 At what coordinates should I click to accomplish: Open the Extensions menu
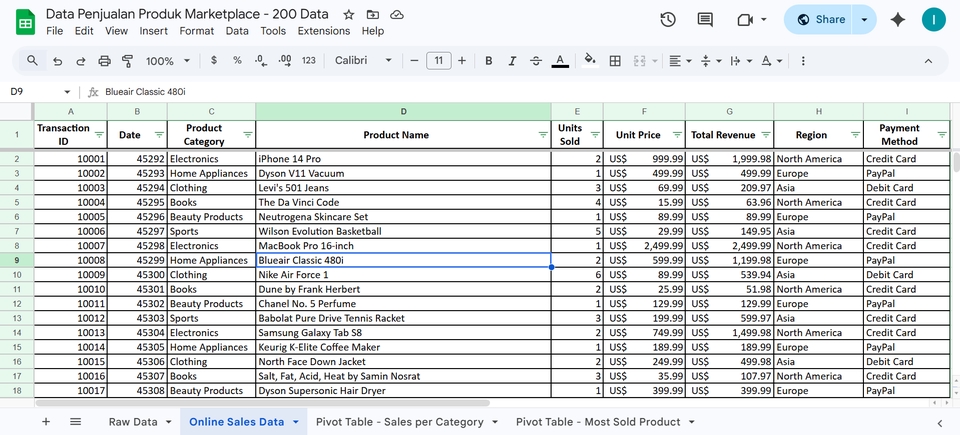(324, 31)
